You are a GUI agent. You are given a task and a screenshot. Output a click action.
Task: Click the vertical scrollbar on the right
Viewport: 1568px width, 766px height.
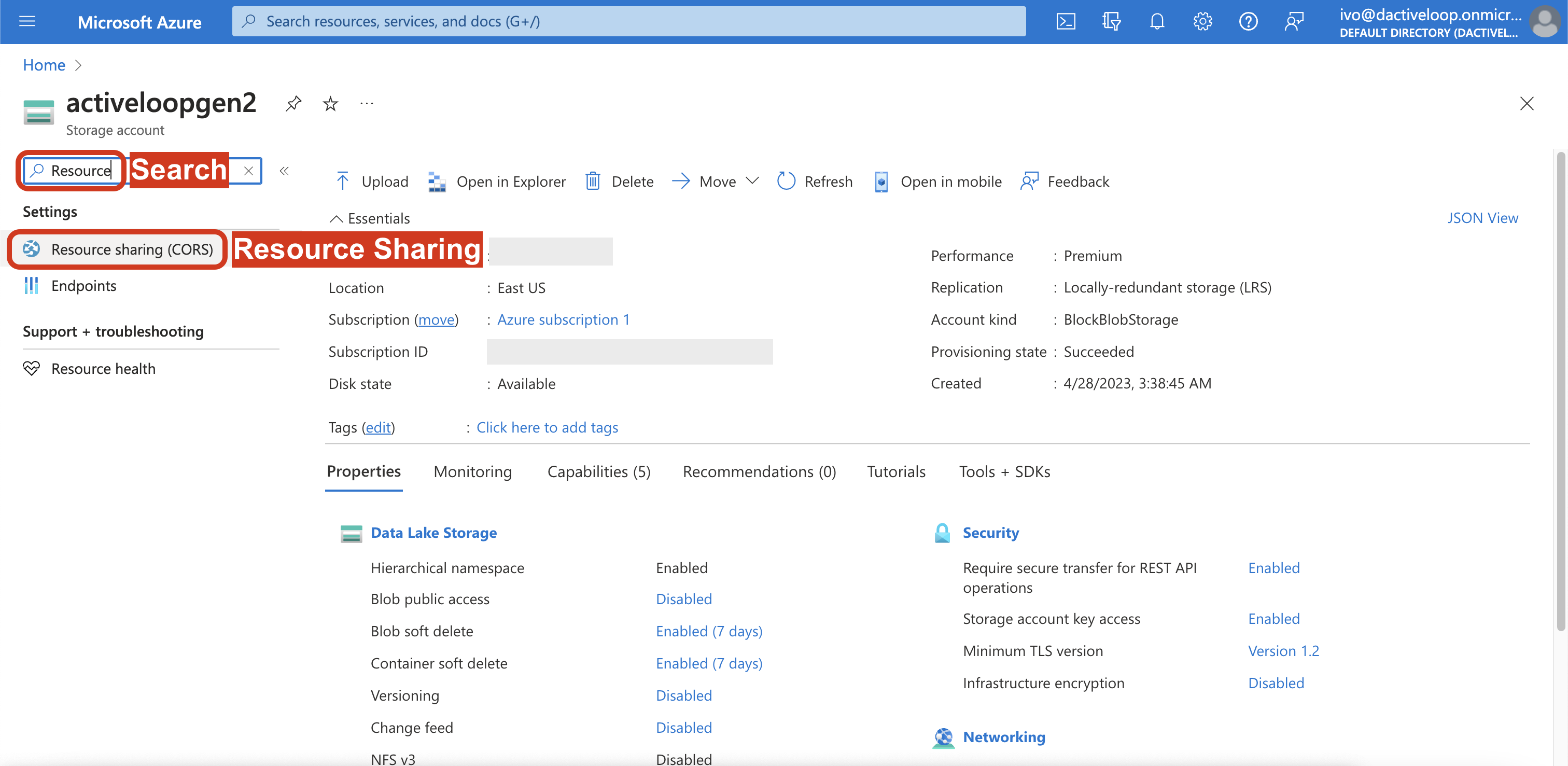(1560, 389)
